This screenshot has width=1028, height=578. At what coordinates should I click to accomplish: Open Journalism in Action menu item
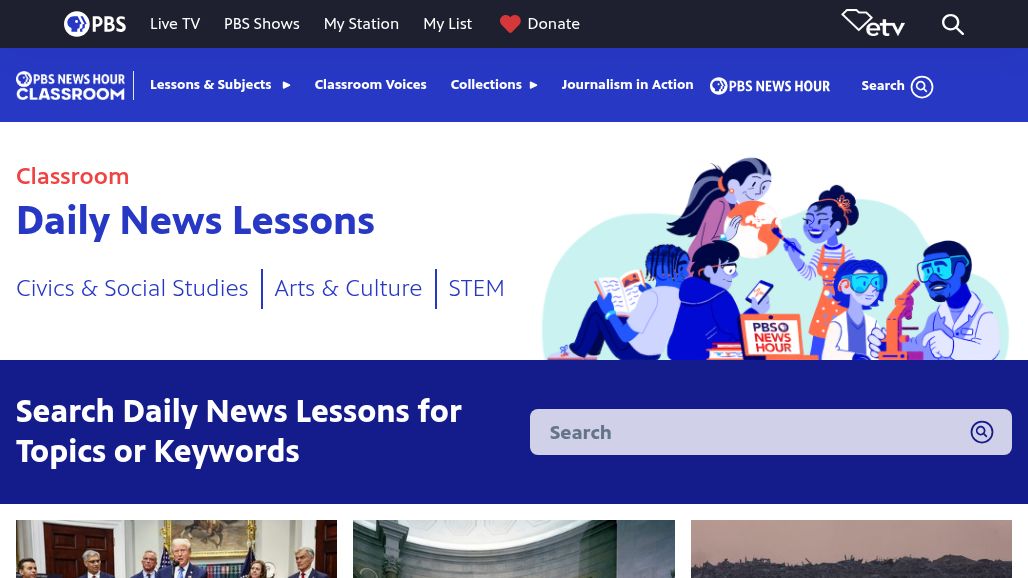pos(627,85)
